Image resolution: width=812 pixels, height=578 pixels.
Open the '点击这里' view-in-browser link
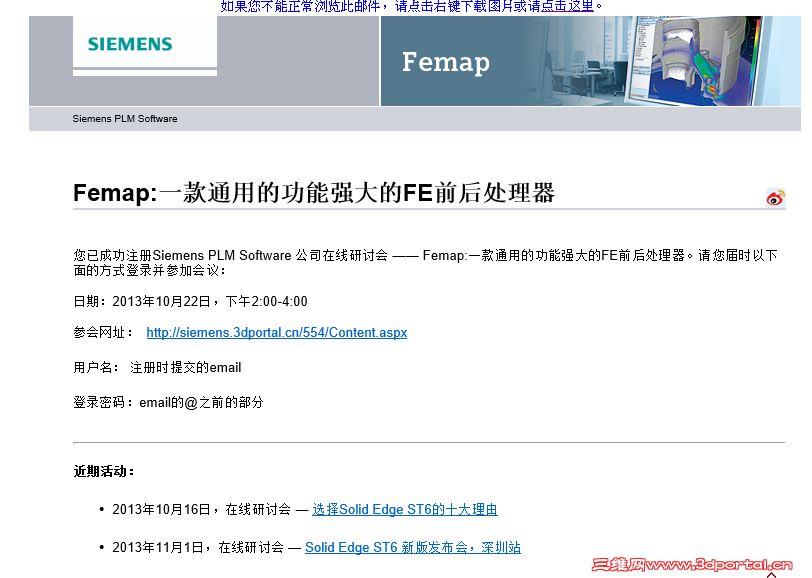tap(567, 6)
